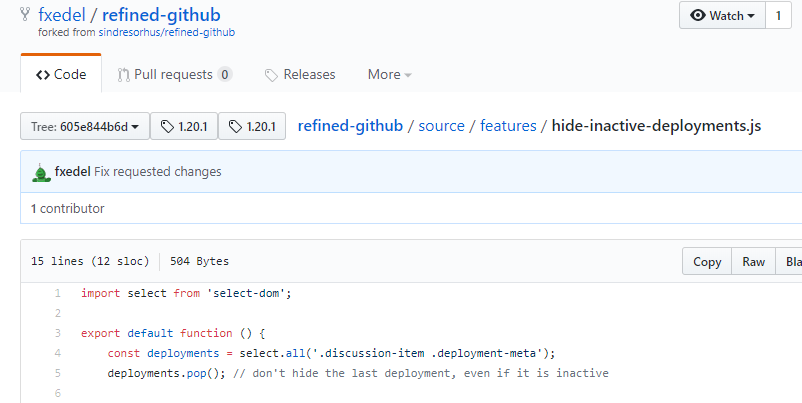
Task: Open the Pull requests tab
Action: 175,75
